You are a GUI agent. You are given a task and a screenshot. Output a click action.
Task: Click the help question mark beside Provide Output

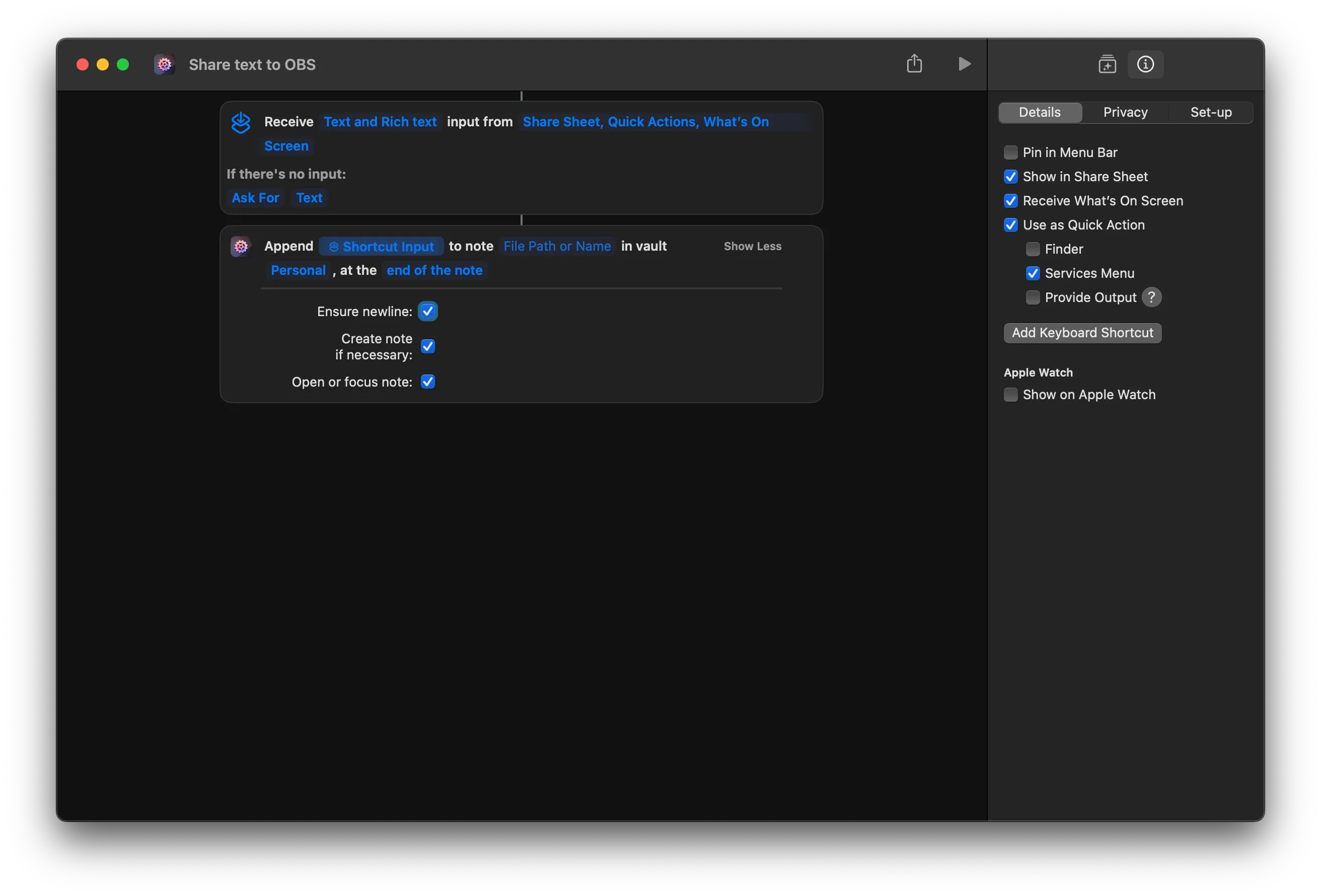tap(1152, 297)
